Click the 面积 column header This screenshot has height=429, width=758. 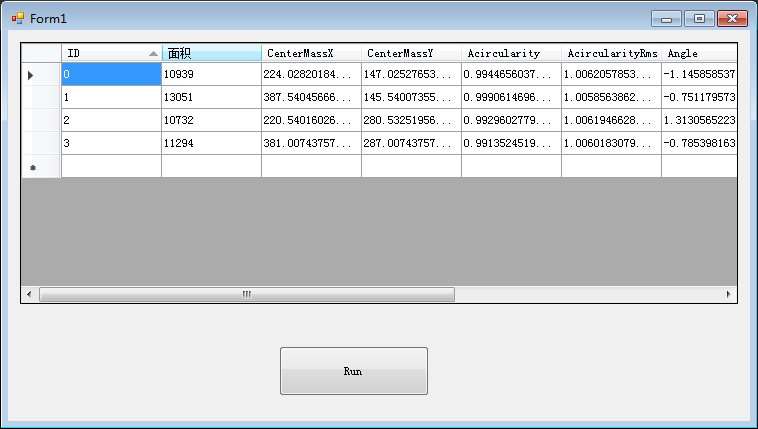point(211,53)
